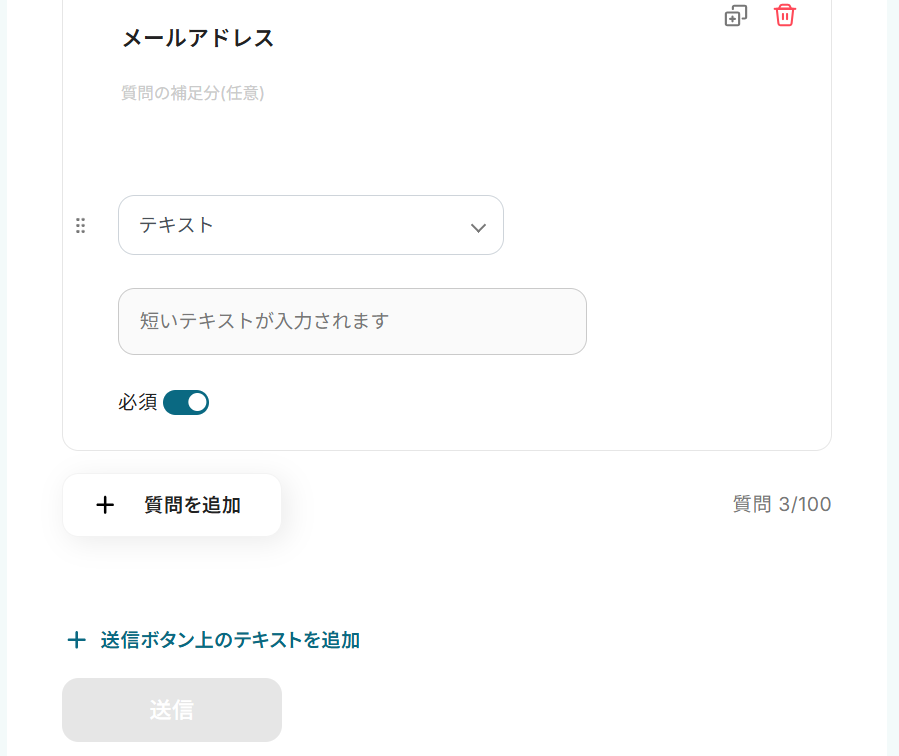Click the plus icon in 質問を追加
The width and height of the screenshot is (899, 756).
pyautogui.click(x=105, y=505)
